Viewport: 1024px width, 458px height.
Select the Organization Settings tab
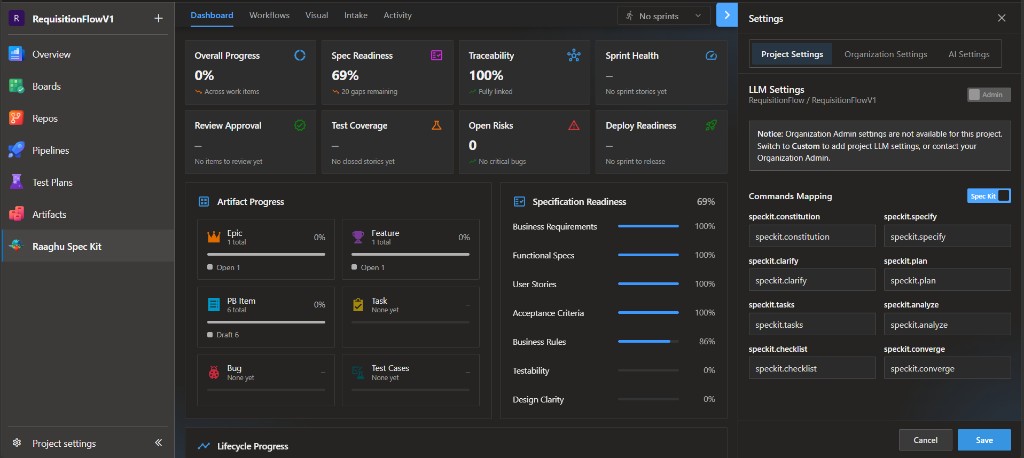pyautogui.click(x=886, y=54)
